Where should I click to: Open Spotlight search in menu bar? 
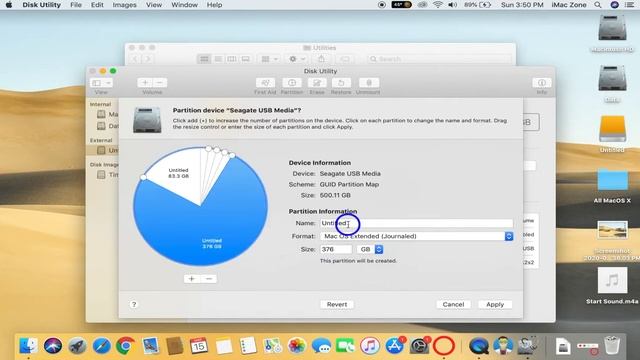pyautogui.click(x=598, y=5)
